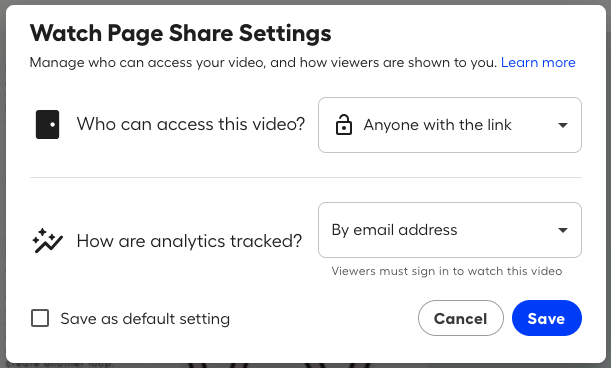Click the 'Manage who can access' description text
Image resolution: width=611 pixels, height=368 pixels.
[263, 62]
